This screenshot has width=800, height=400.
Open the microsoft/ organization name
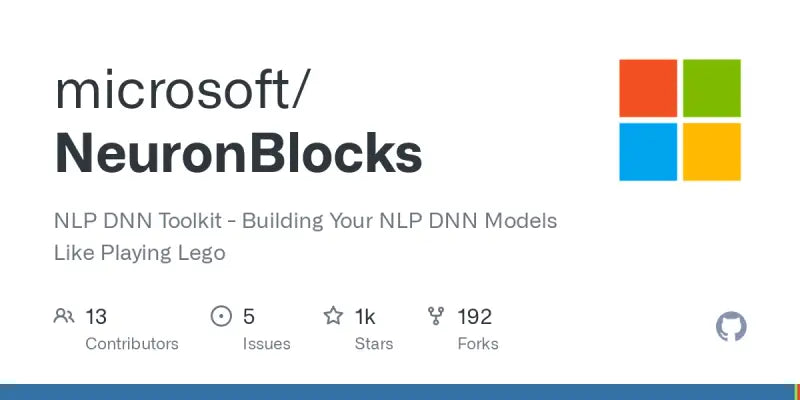182,91
